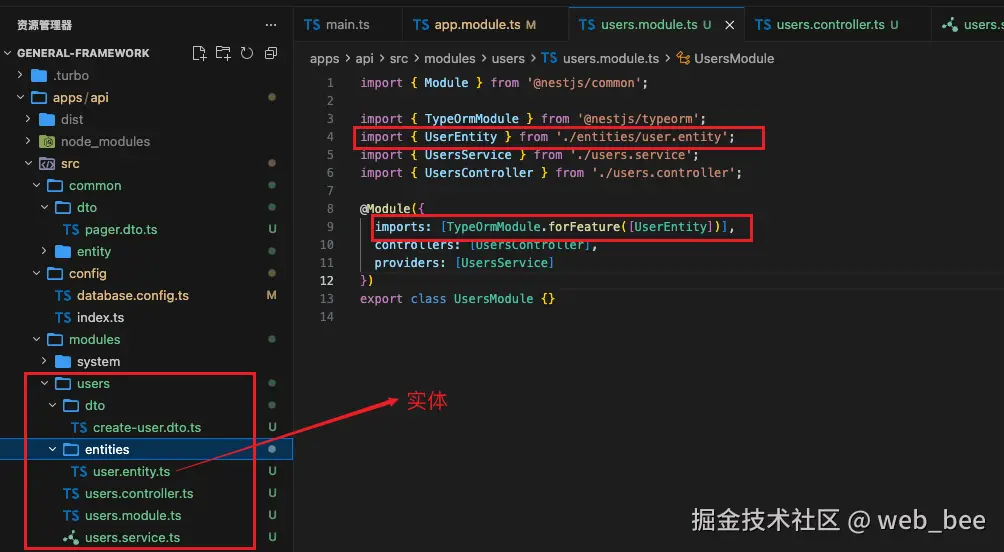
Task: Click the New Folder icon in explorer header
Action: tap(223, 53)
